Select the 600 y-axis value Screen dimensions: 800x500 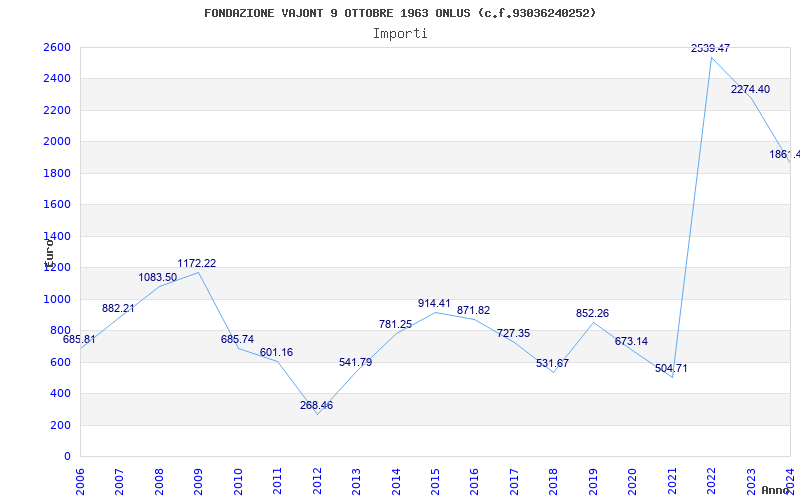[x=60, y=362]
